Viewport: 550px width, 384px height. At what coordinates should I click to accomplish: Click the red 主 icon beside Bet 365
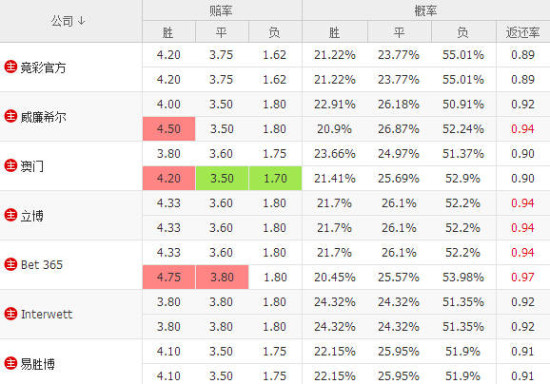coord(11,264)
